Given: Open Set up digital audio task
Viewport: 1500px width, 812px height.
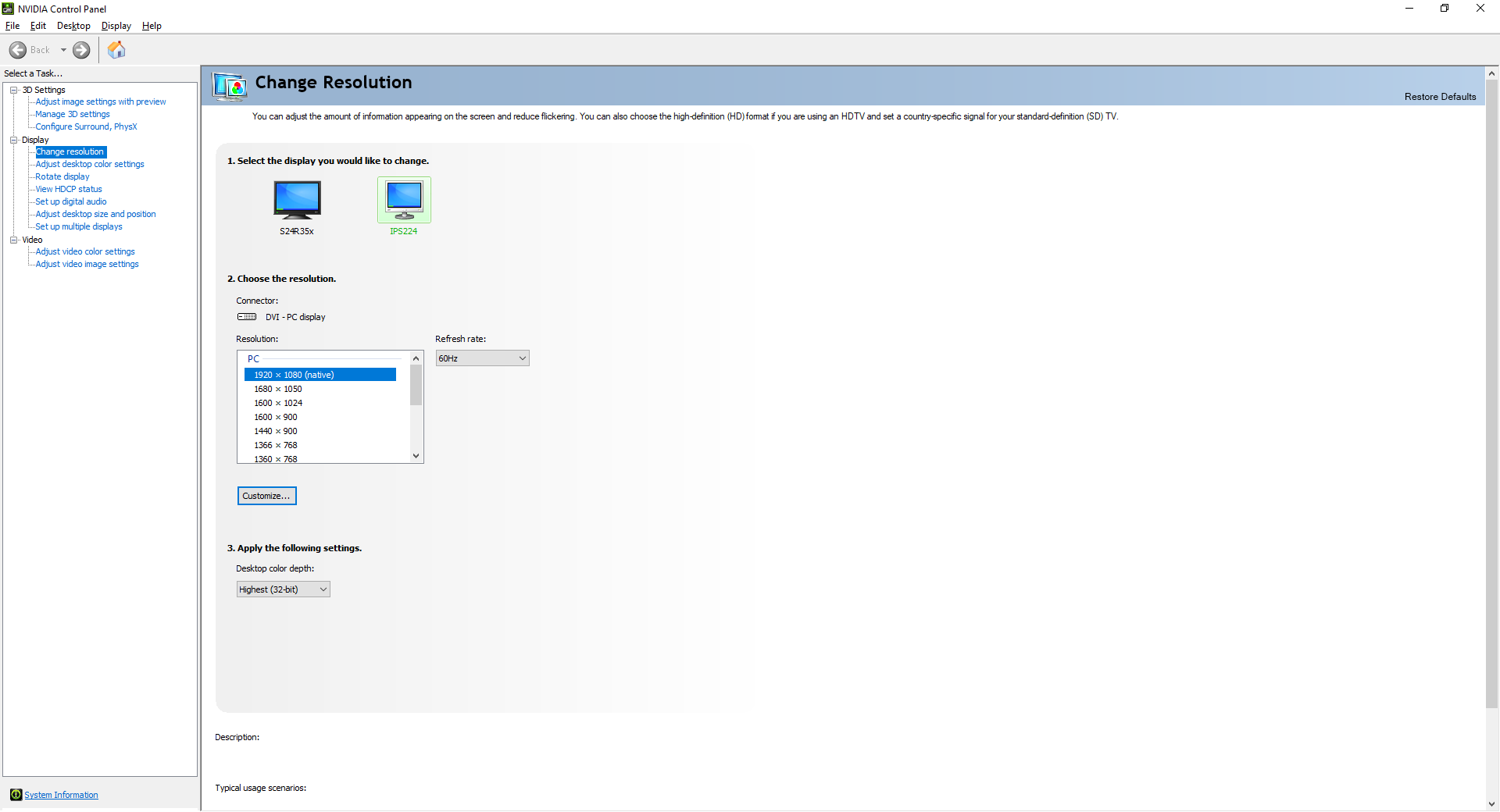Looking at the screenshot, I should 71,201.
